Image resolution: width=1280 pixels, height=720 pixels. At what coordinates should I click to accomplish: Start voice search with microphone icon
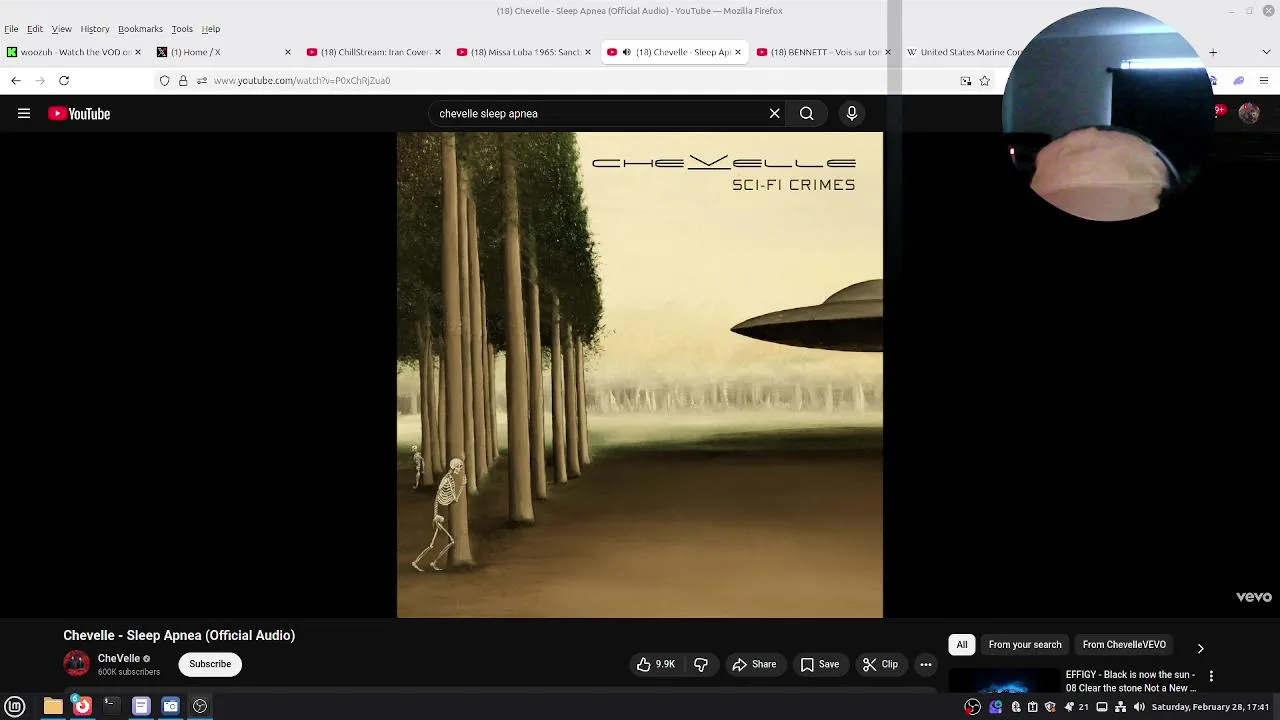(852, 114)
